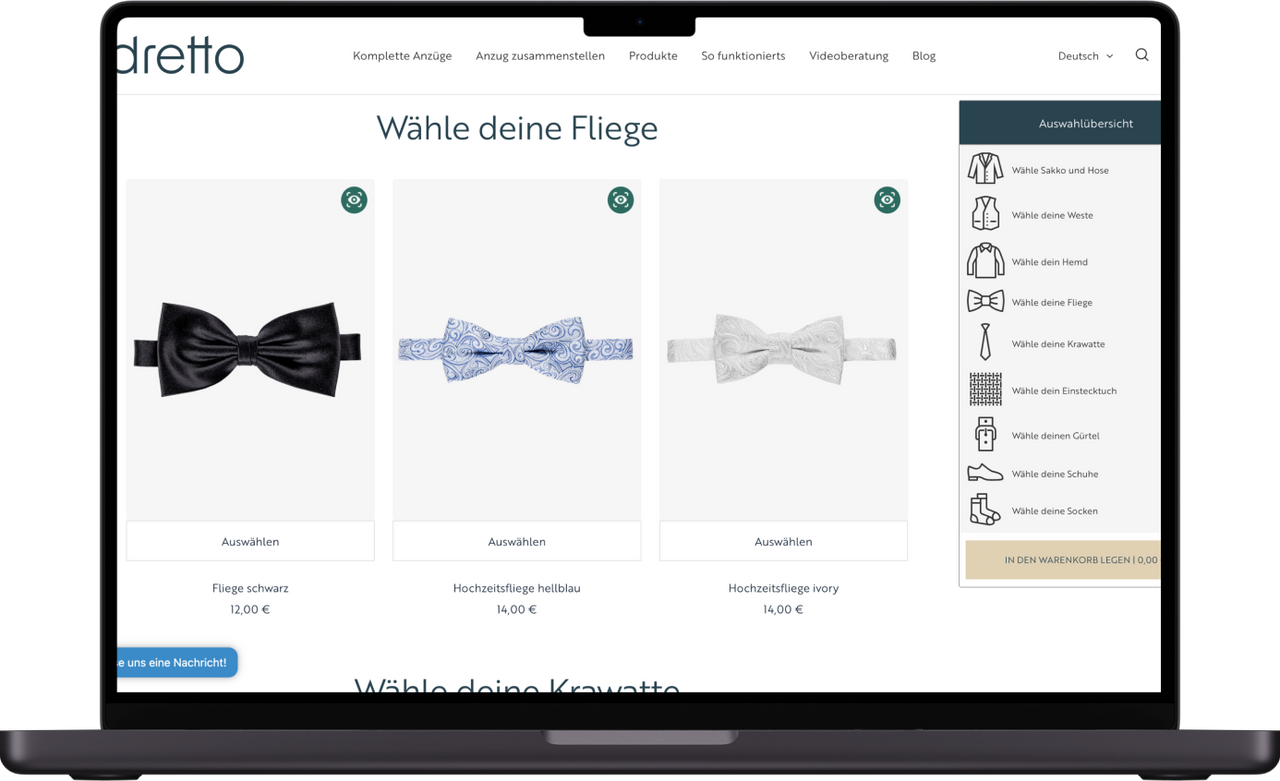
Task: Open the Deutsch language dropdown
Action: tap(1085, 56)
